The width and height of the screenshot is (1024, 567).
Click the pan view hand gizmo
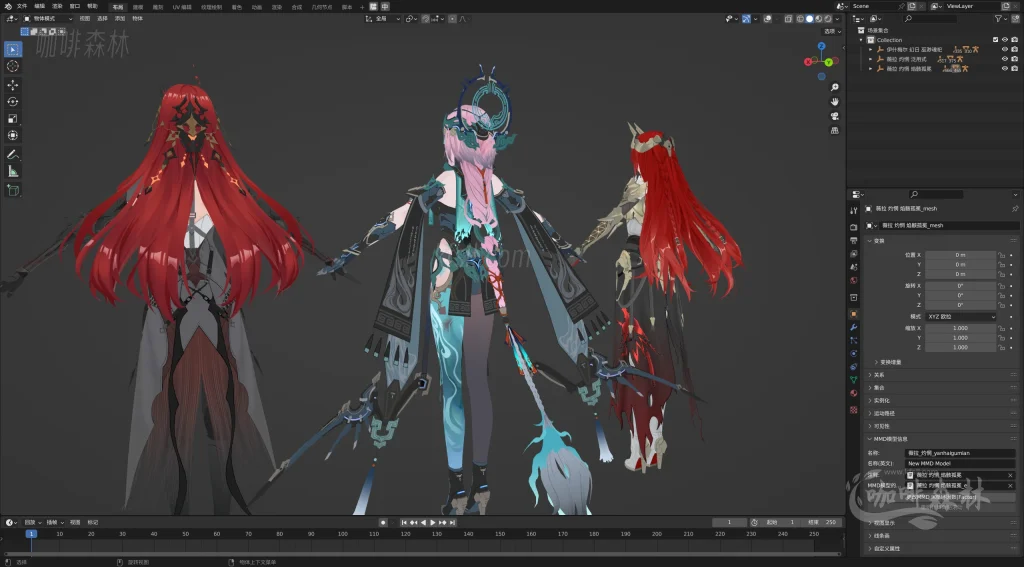(835, 101)
